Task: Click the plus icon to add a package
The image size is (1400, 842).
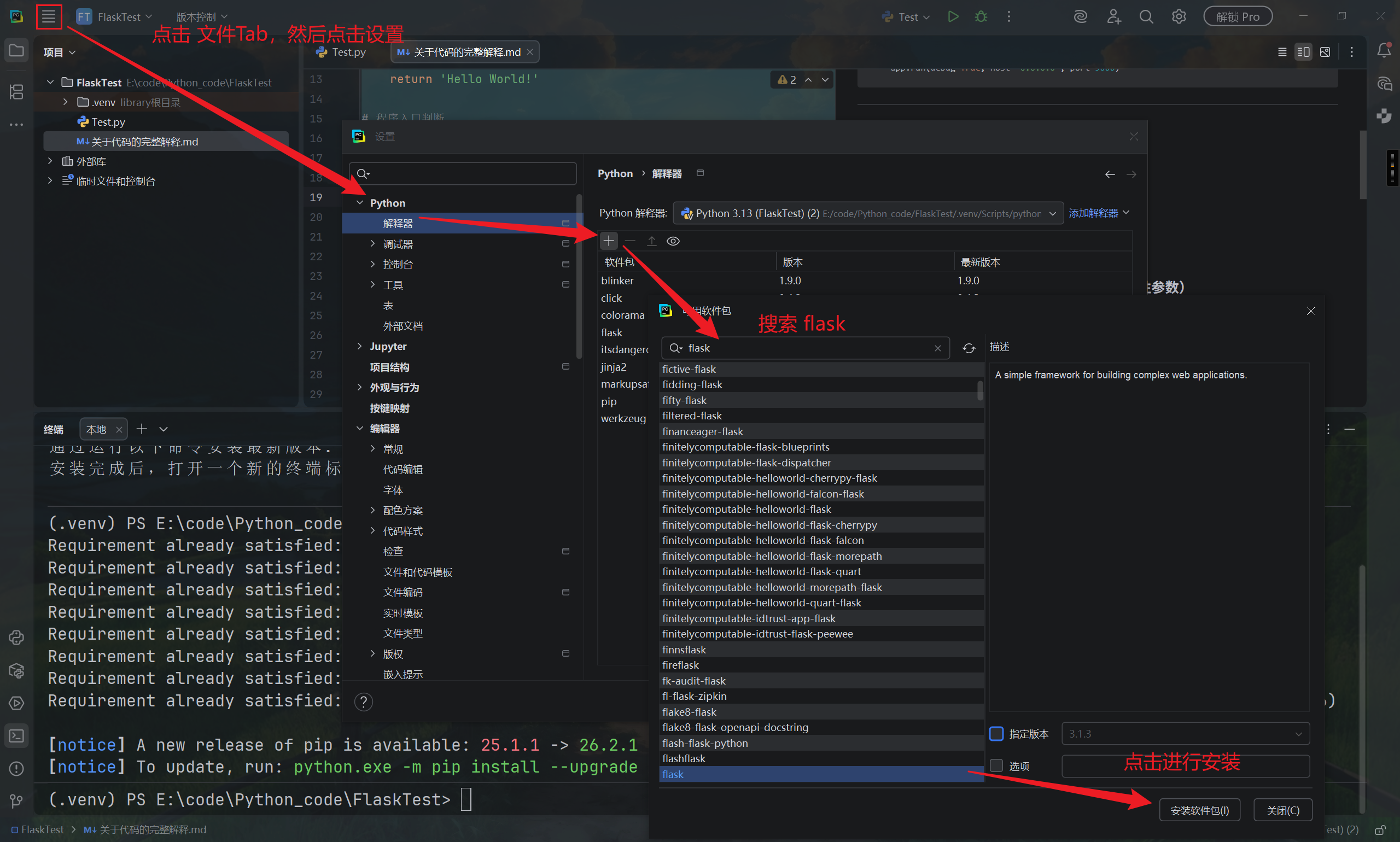Action: [608, 241]
